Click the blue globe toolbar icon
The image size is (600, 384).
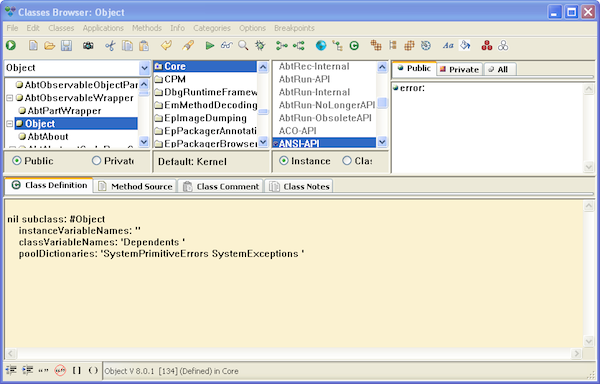click(321, 46)
